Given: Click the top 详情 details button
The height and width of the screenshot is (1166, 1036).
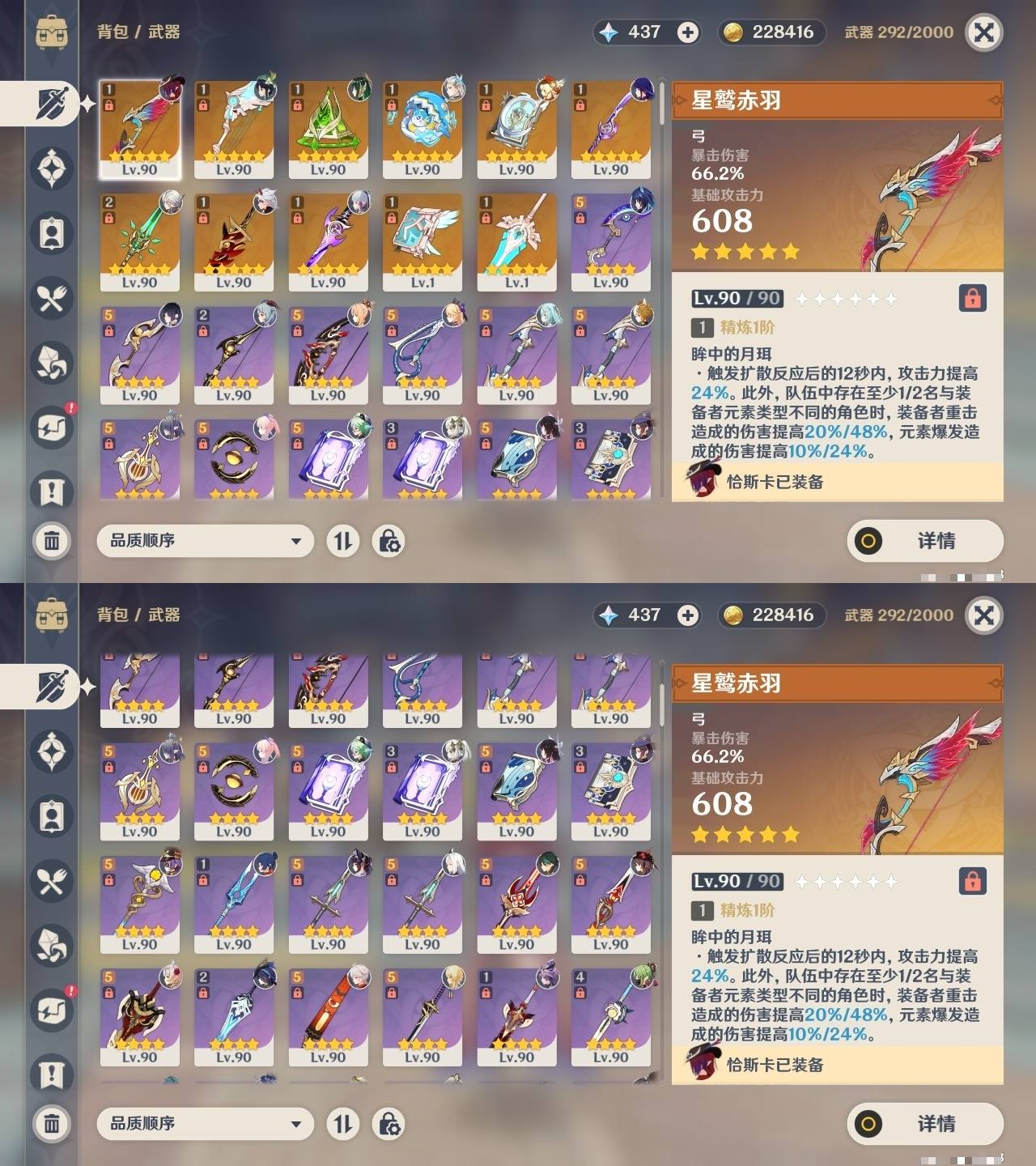Looking at the screenshot, I should pyautogui.click(x=925, y=541).
